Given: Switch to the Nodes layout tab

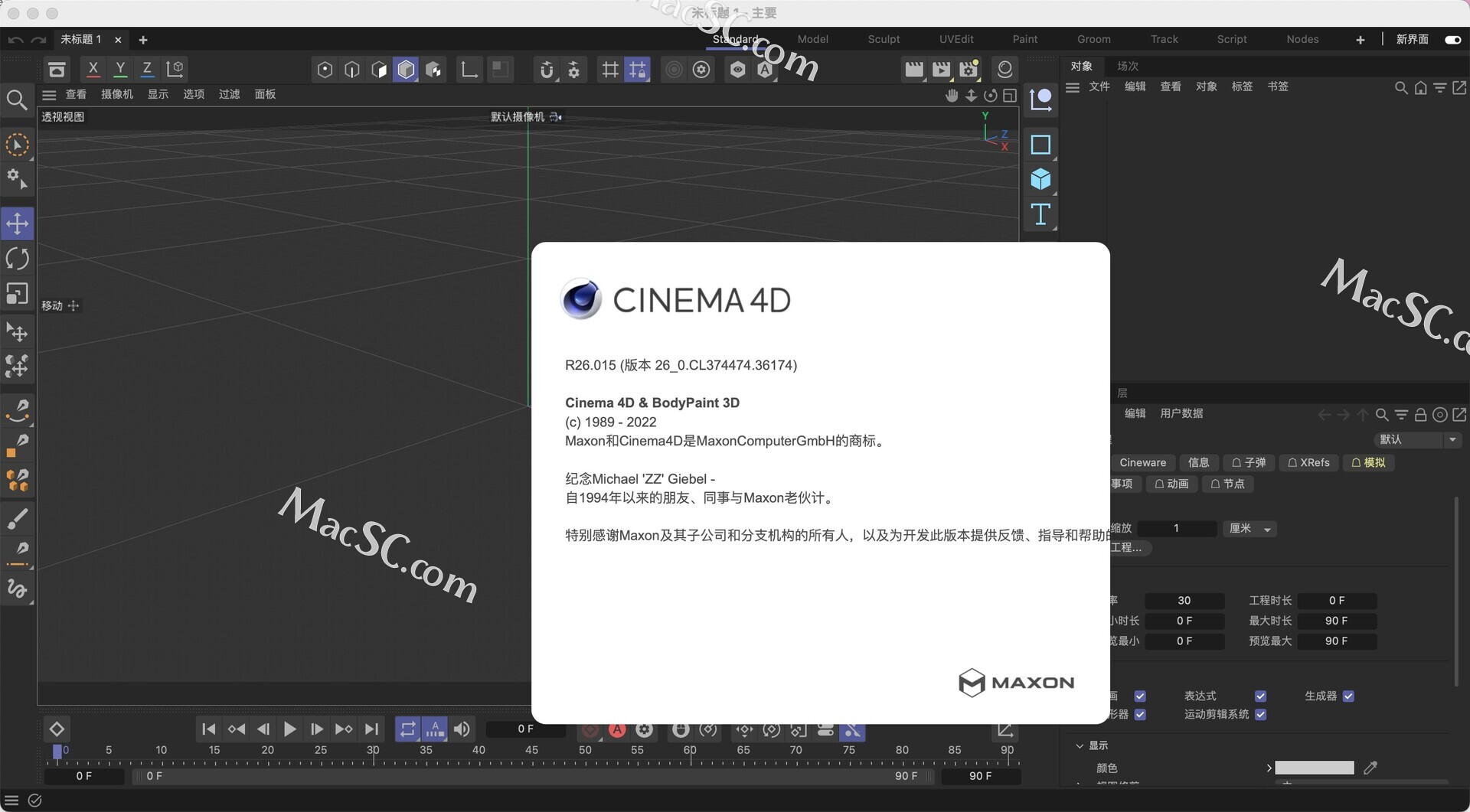Looking at the screenshot, I should 1302,39.
